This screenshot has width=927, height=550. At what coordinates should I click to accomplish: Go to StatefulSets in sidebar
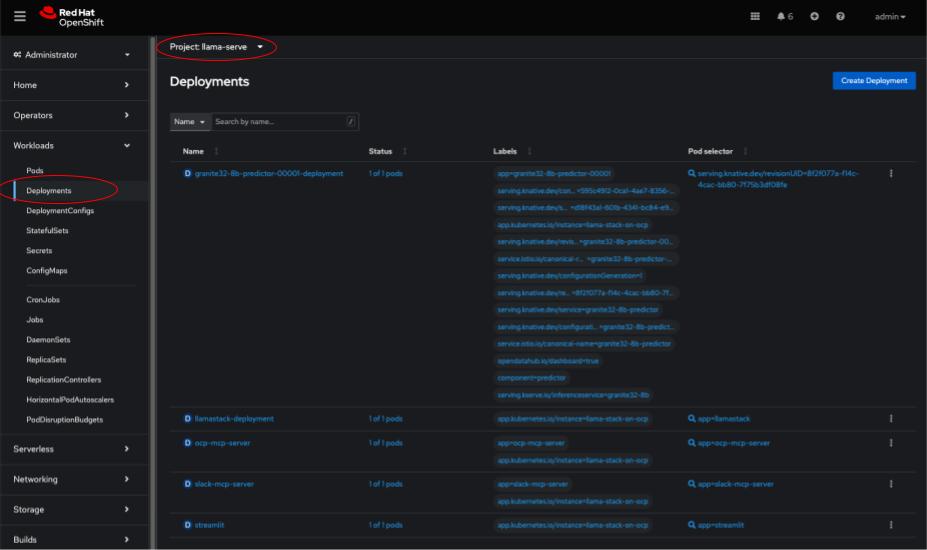(x=47, y=231)
